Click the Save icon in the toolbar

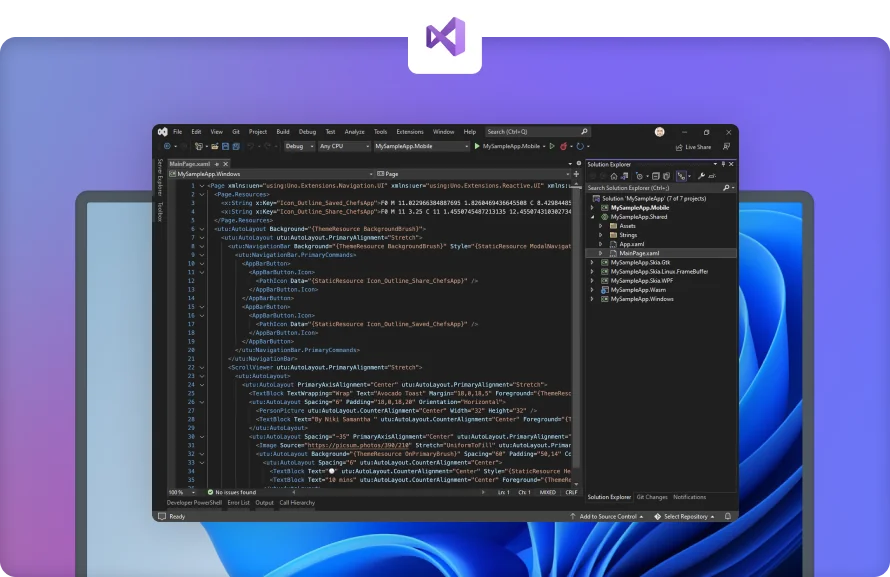coord(226,147)
